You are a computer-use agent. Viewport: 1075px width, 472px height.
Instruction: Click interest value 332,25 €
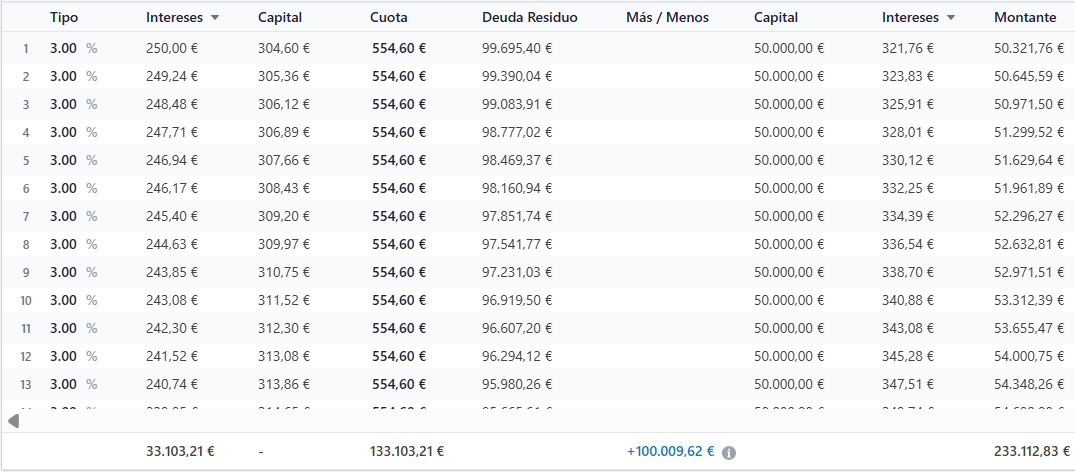pyautogui.click(x=908, y=188)
